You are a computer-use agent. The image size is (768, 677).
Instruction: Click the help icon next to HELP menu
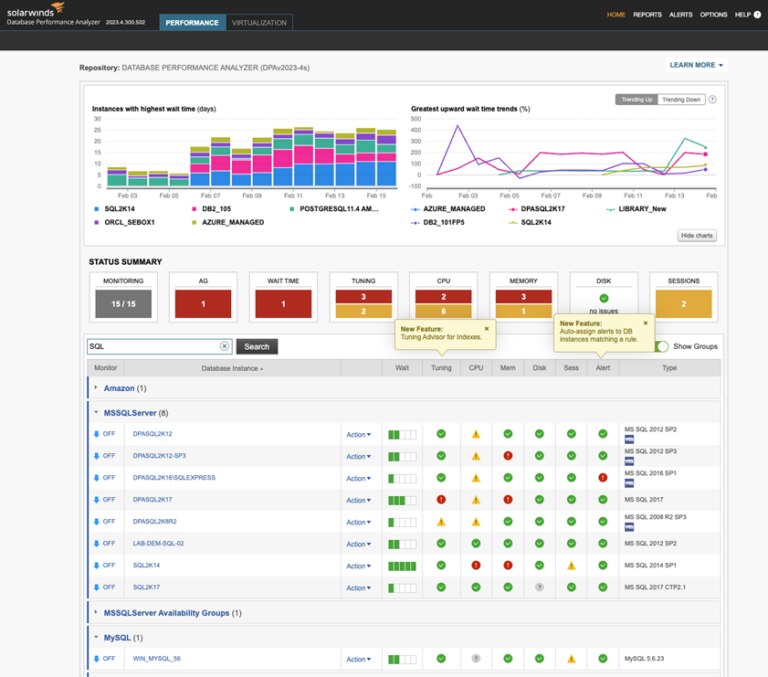(x=757, y=15)
